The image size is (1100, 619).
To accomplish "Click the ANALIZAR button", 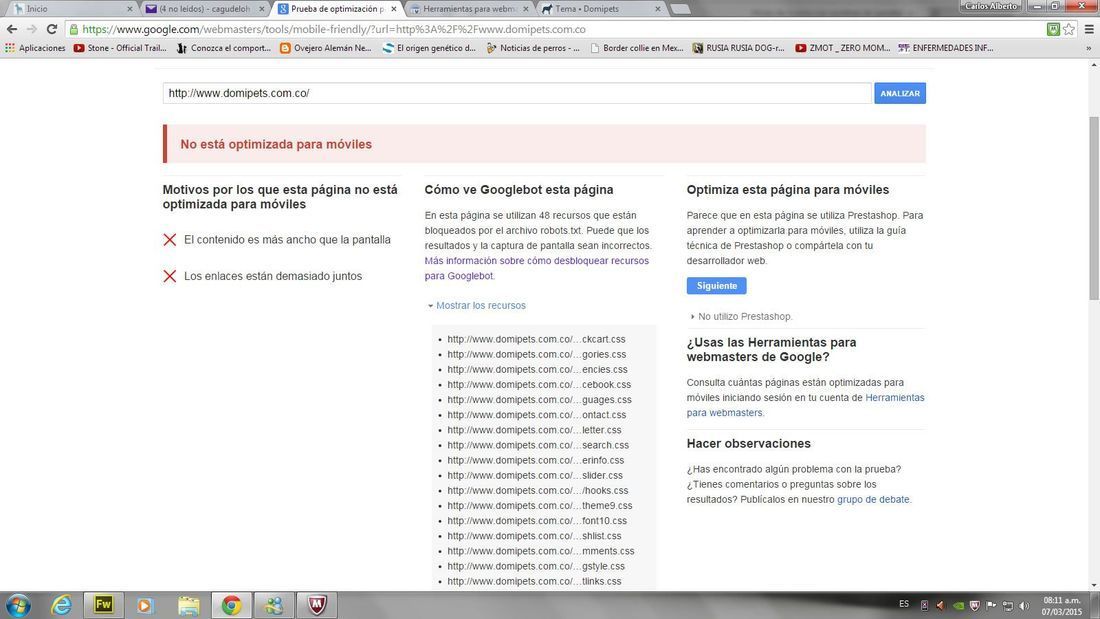I will [899, 93].
